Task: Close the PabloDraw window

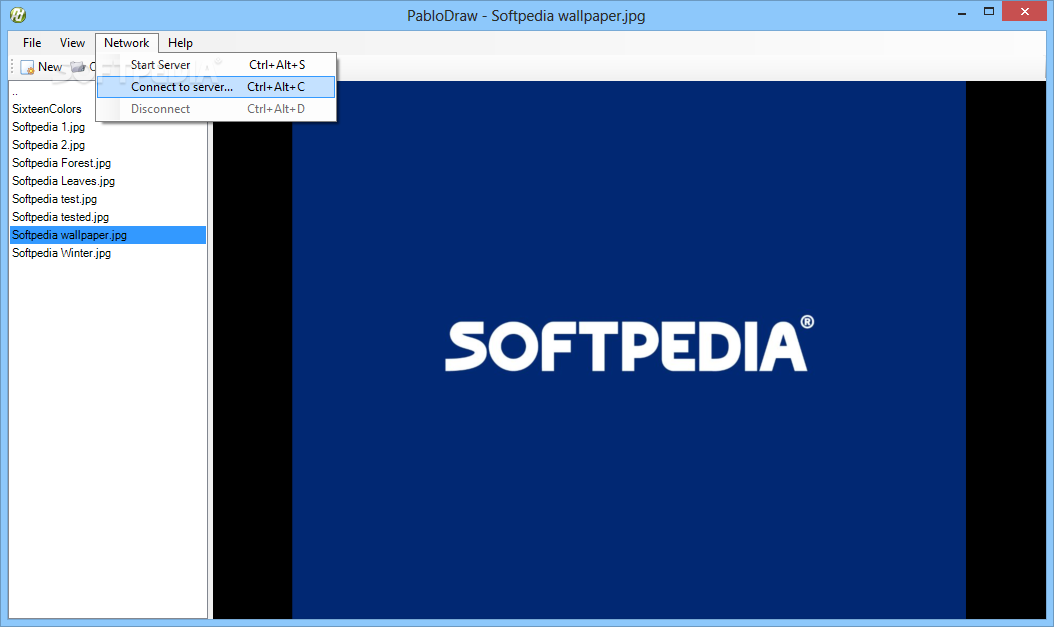Action: (x=1024, y=11)
